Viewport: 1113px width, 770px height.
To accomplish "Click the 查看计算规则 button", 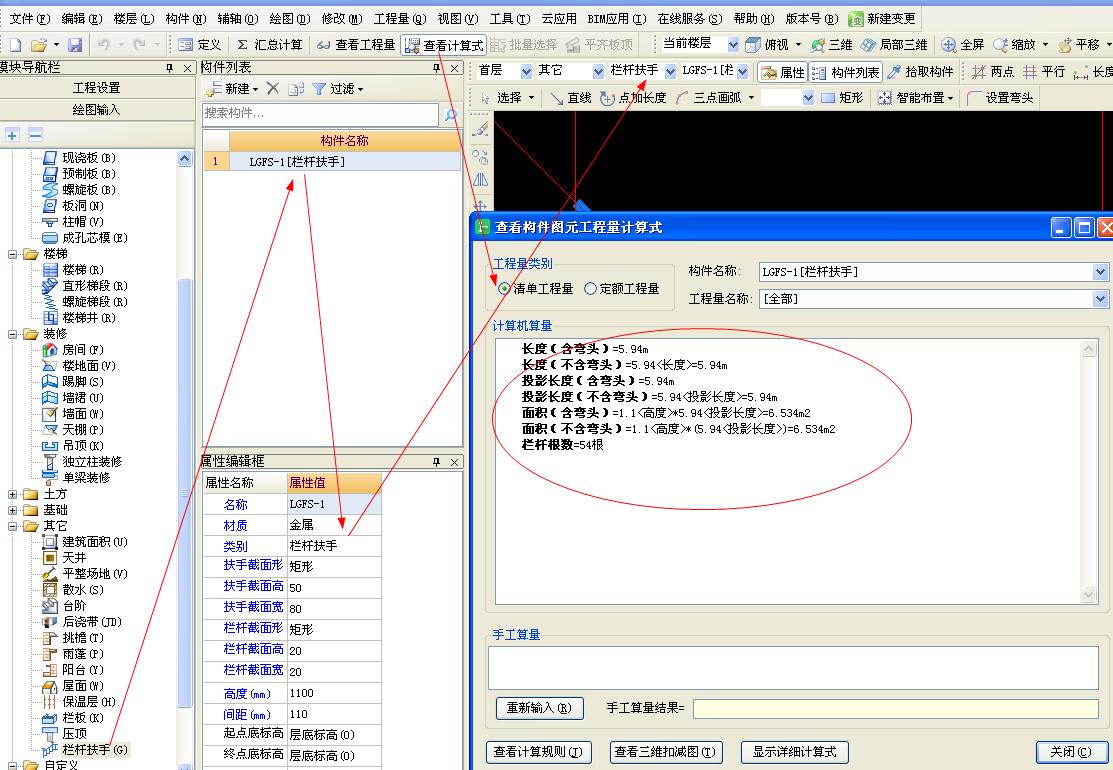I will (538, 752).
